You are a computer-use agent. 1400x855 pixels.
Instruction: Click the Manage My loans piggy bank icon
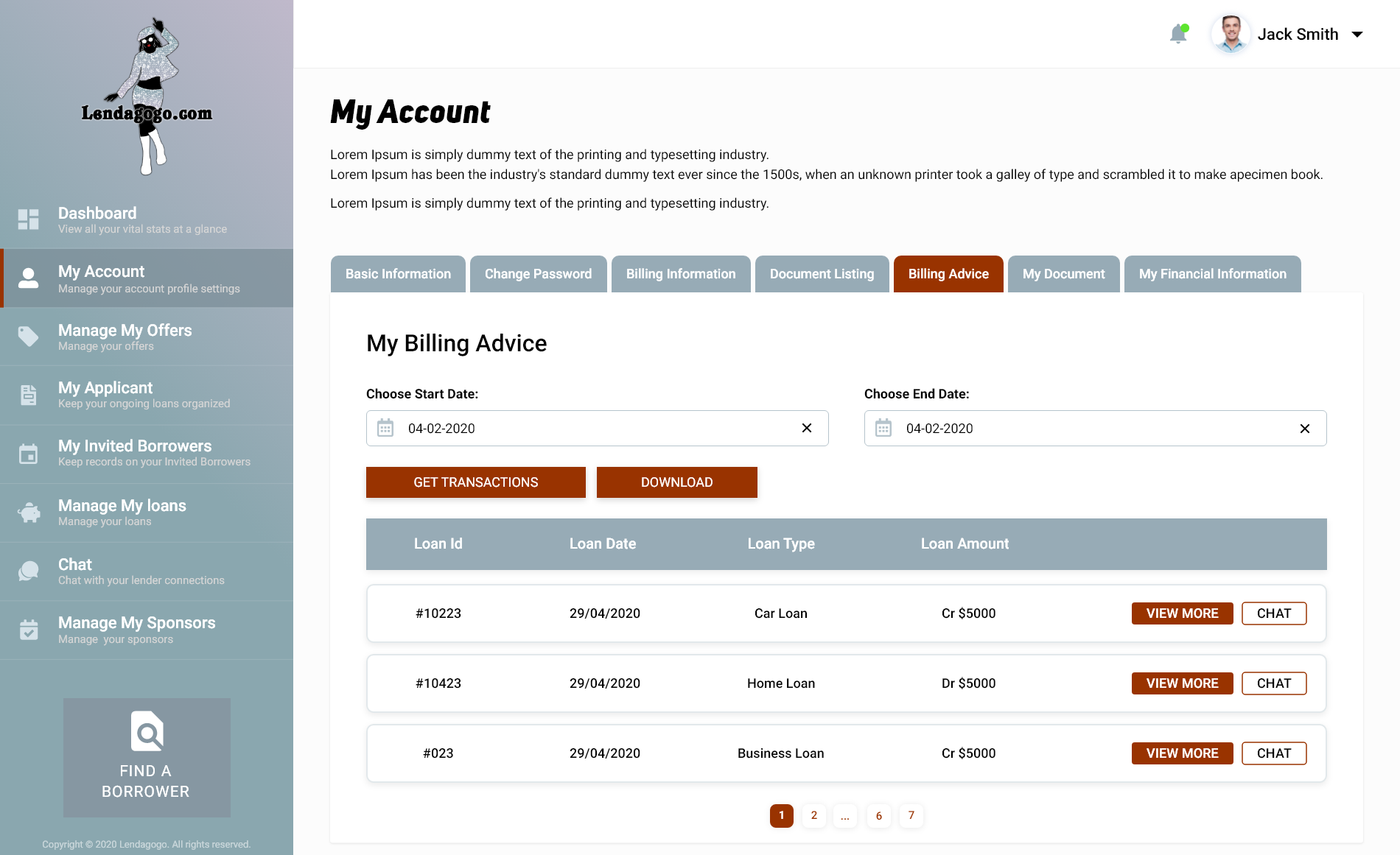[x=29, y=513]
